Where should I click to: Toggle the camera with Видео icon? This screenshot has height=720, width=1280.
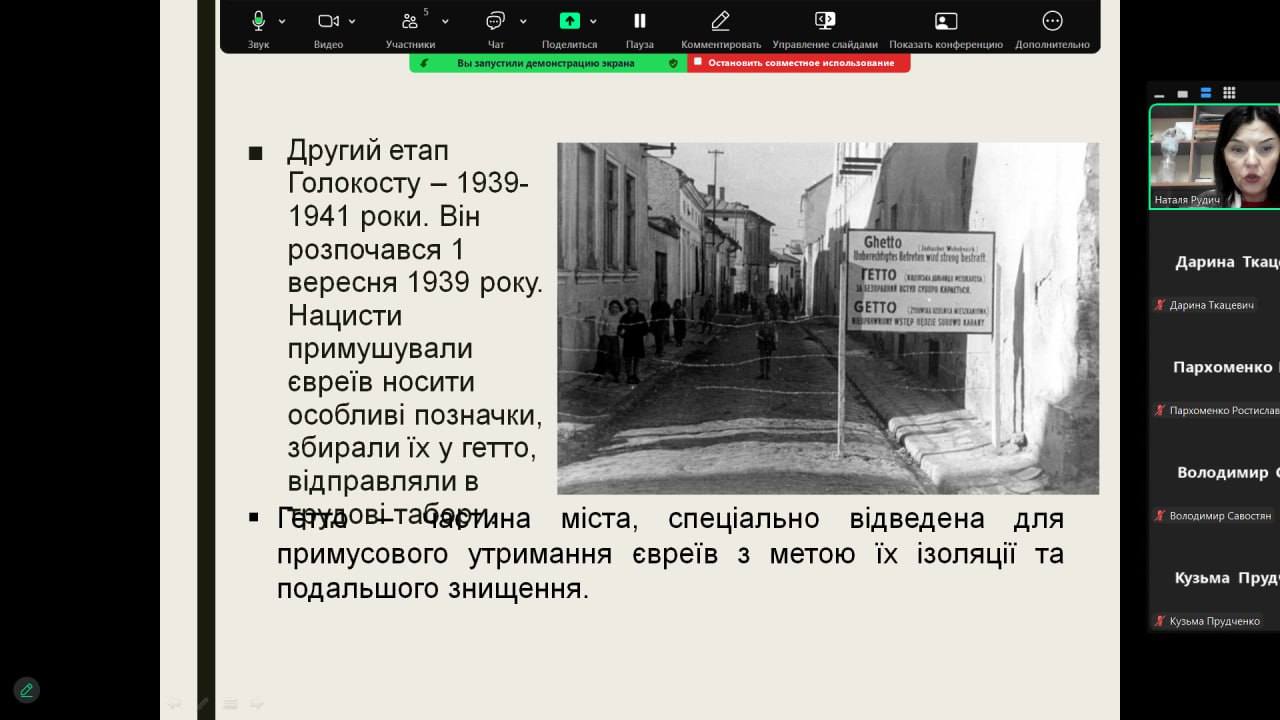tap(328, 21)
